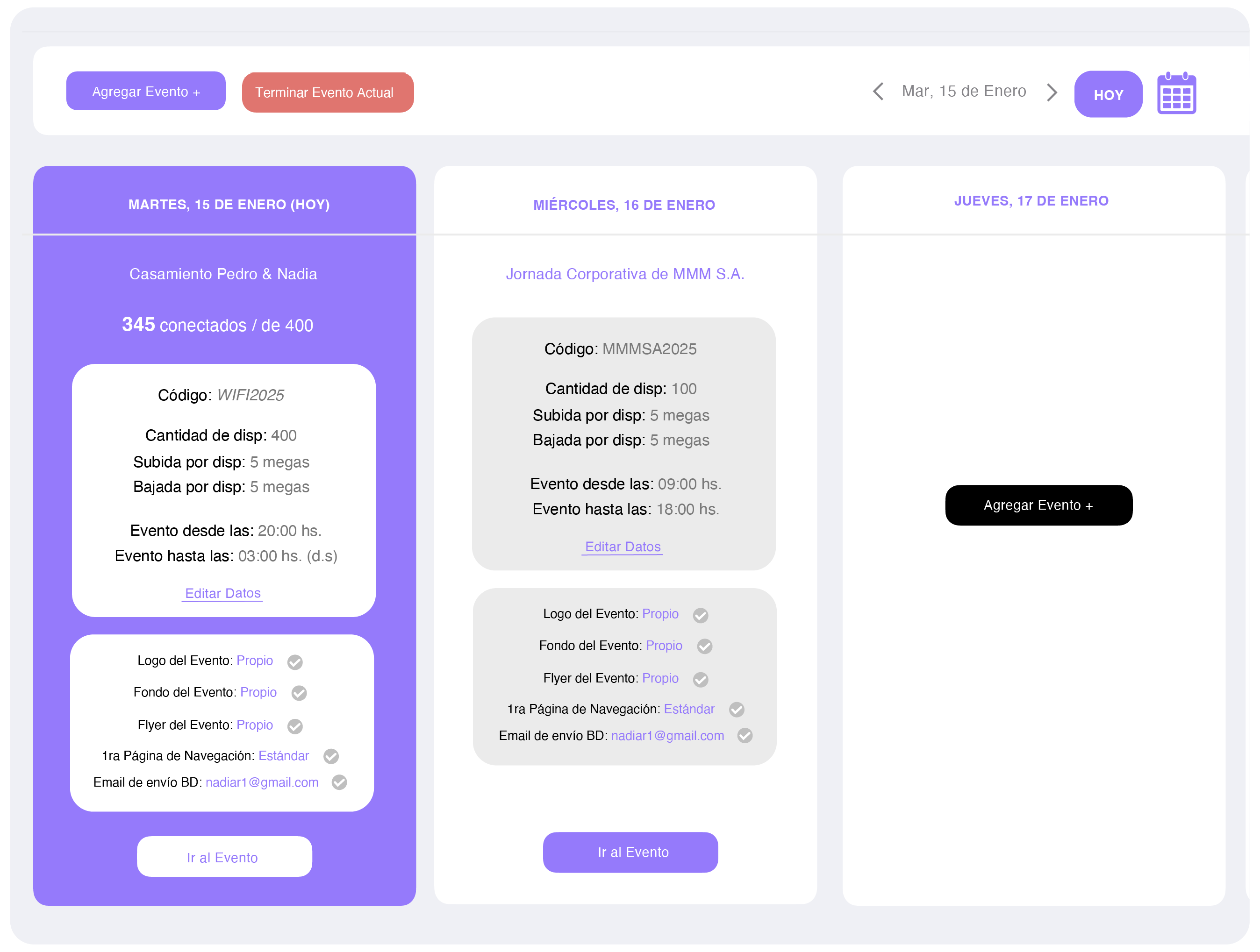Toggle Wednesday's 1ra Página de Navegación checkmark
The height and width of the screenshot is (952, 1260).
736,710
